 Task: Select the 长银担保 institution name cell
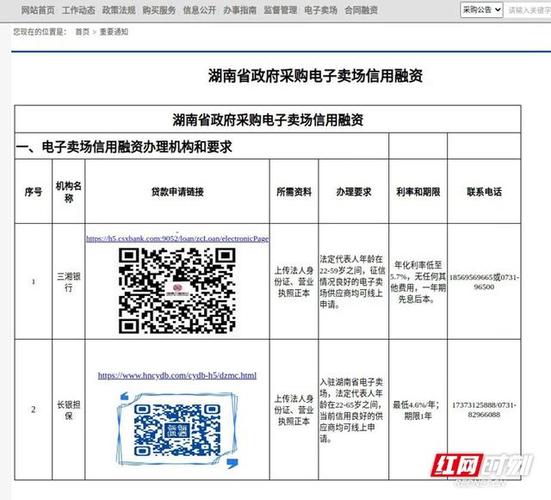[69, 410]
